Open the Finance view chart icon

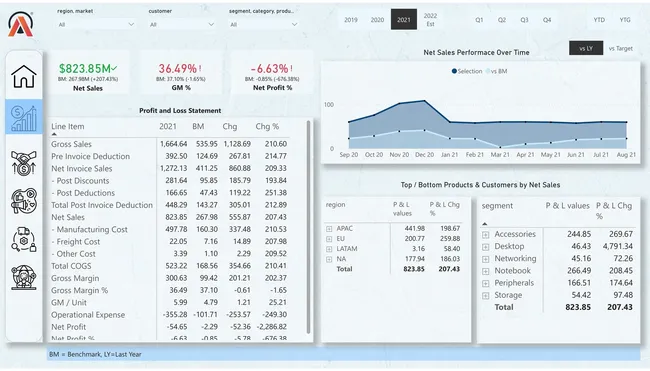point(24,117)
